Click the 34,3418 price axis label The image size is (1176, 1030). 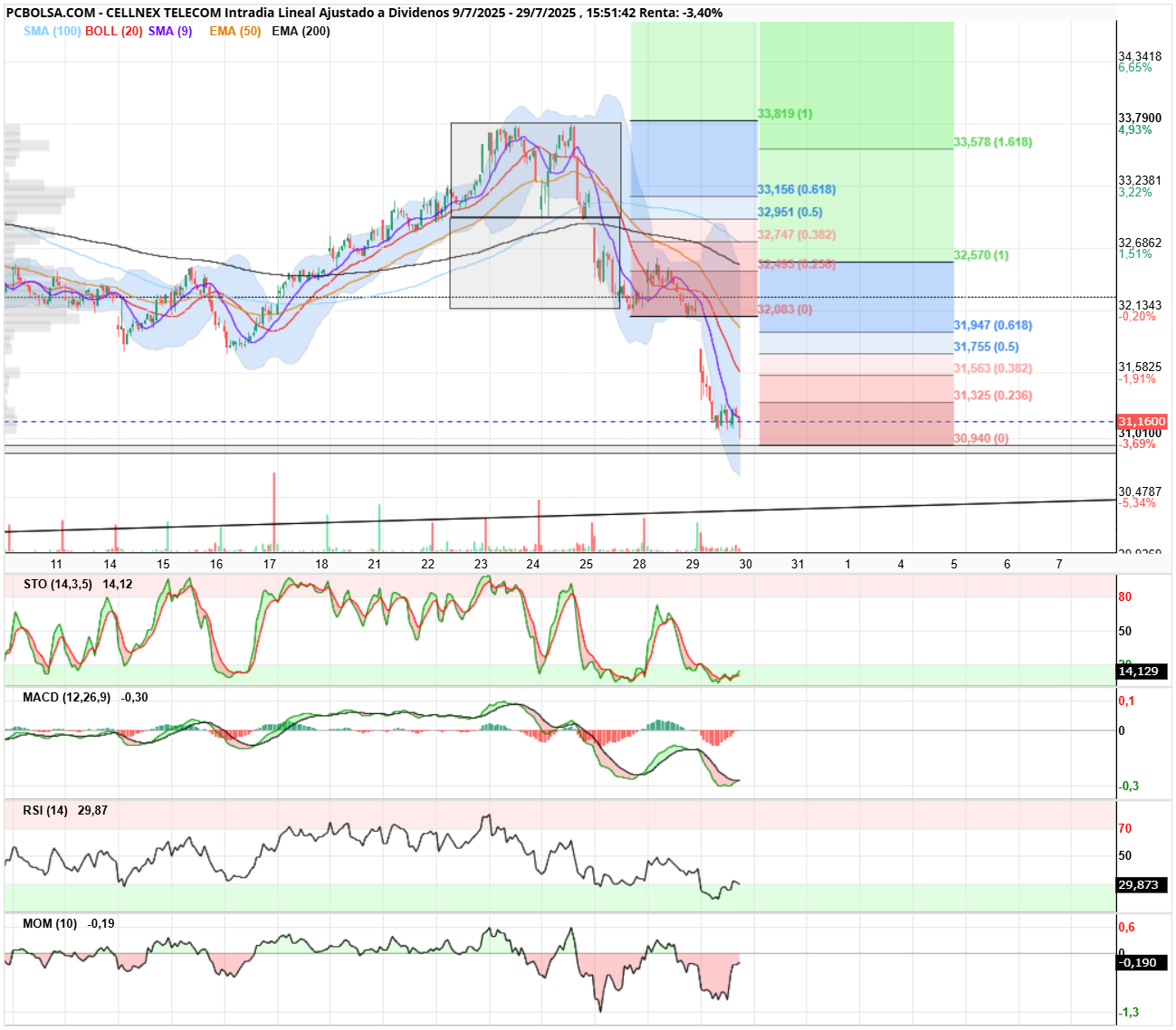1140,56
